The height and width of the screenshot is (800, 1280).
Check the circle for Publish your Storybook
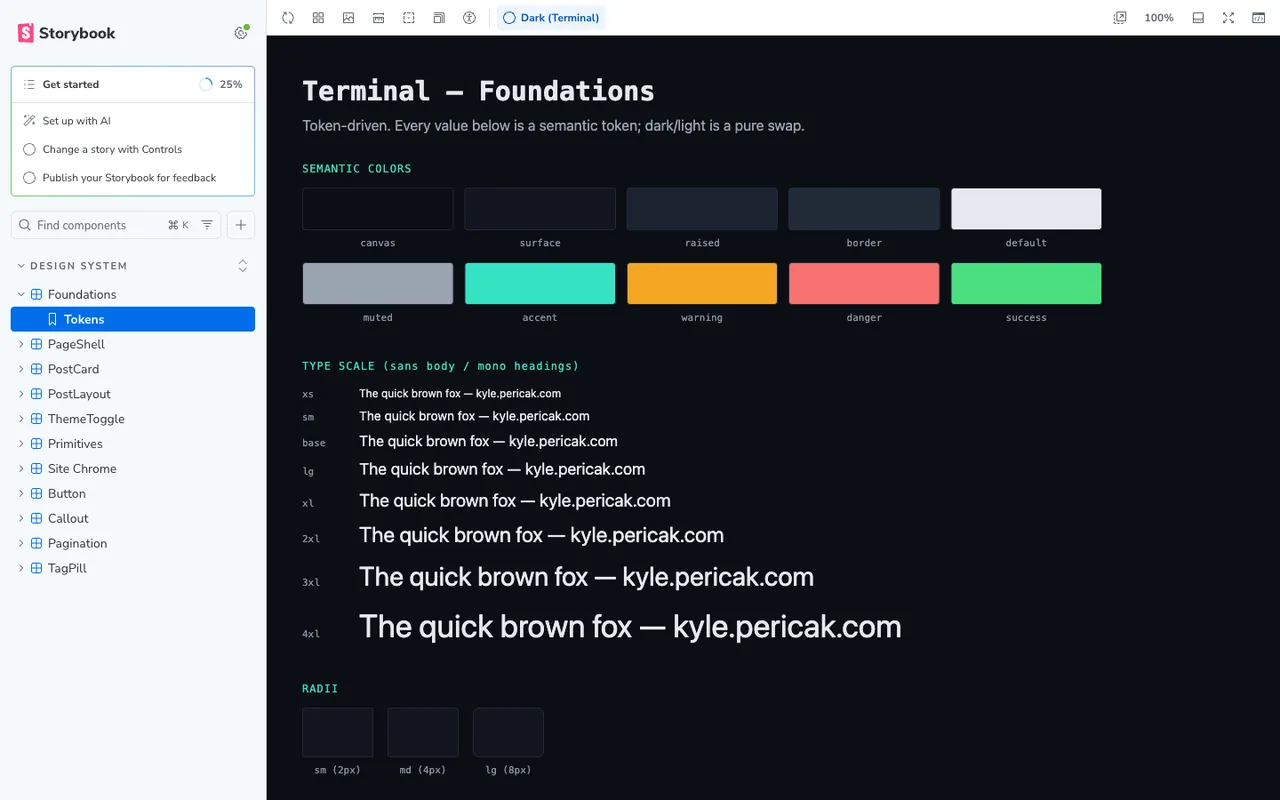pos(29,178)
